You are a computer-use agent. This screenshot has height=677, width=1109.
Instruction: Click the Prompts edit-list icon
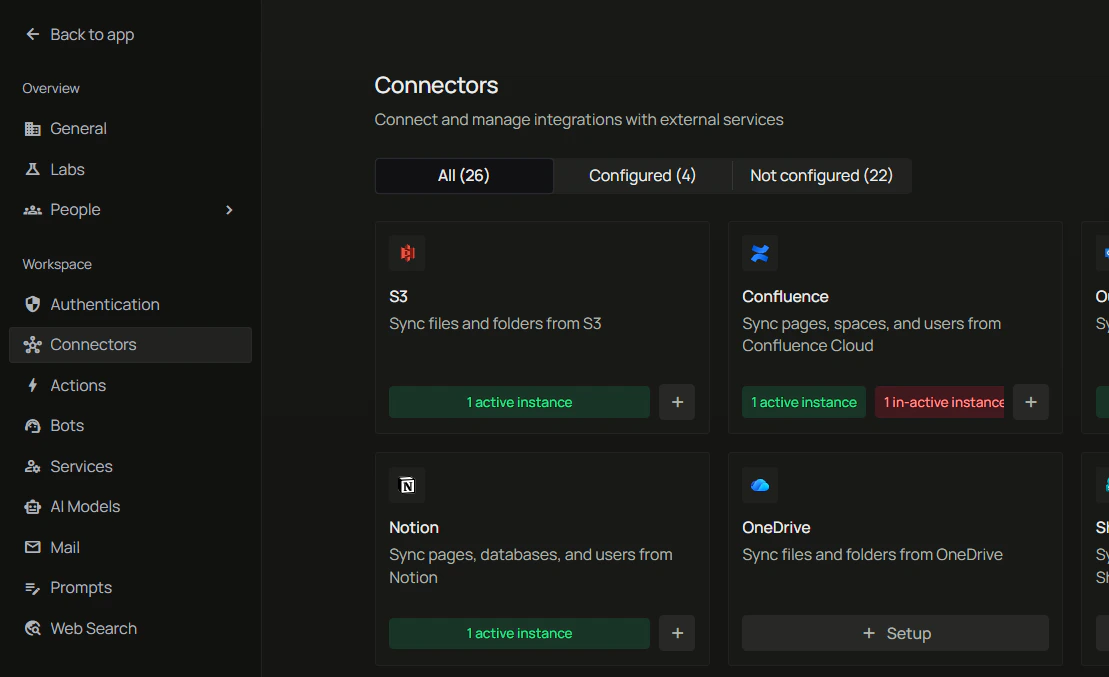click(x=33, y=588)
